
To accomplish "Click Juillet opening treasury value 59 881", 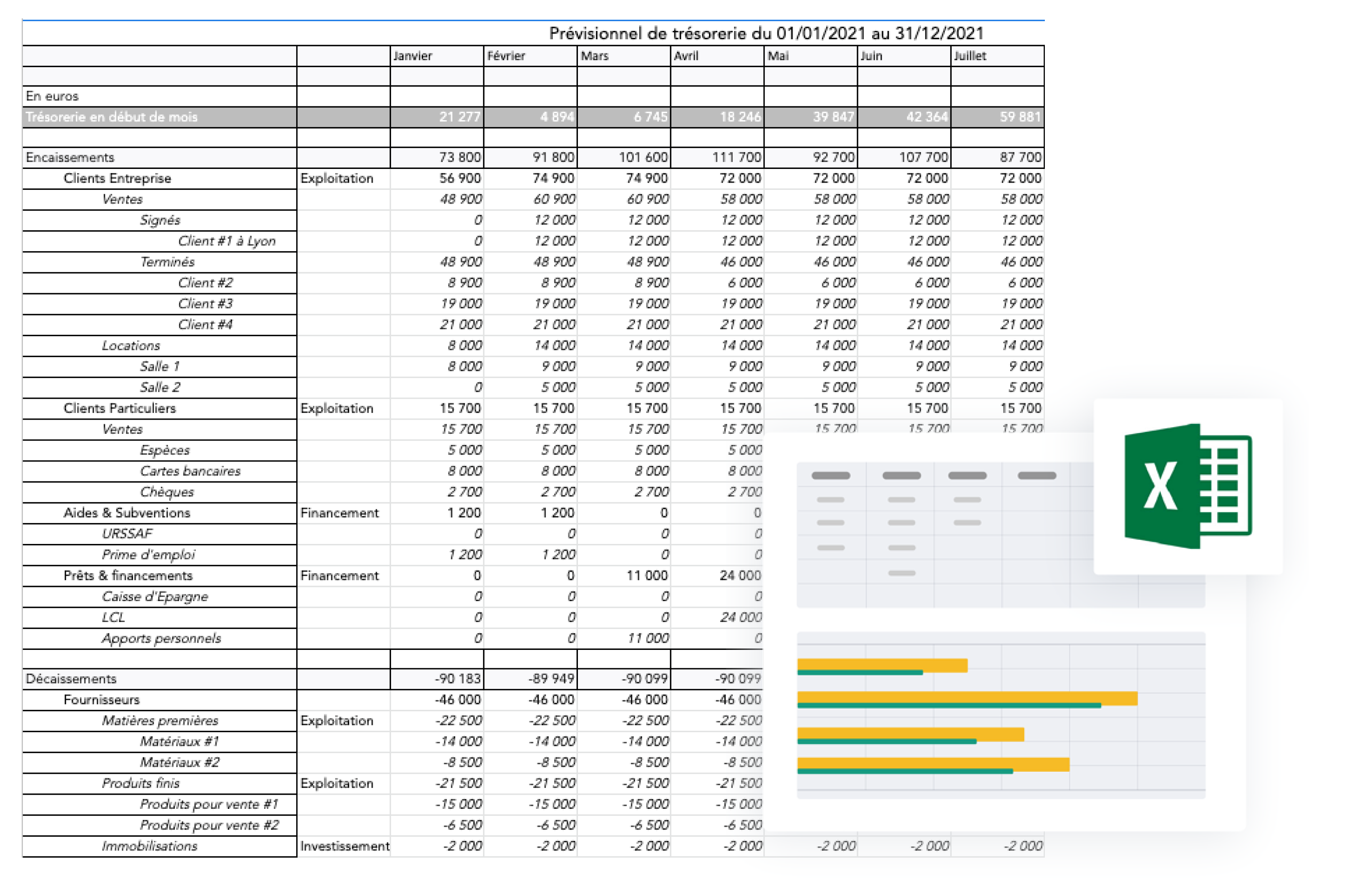I will 997,117.
